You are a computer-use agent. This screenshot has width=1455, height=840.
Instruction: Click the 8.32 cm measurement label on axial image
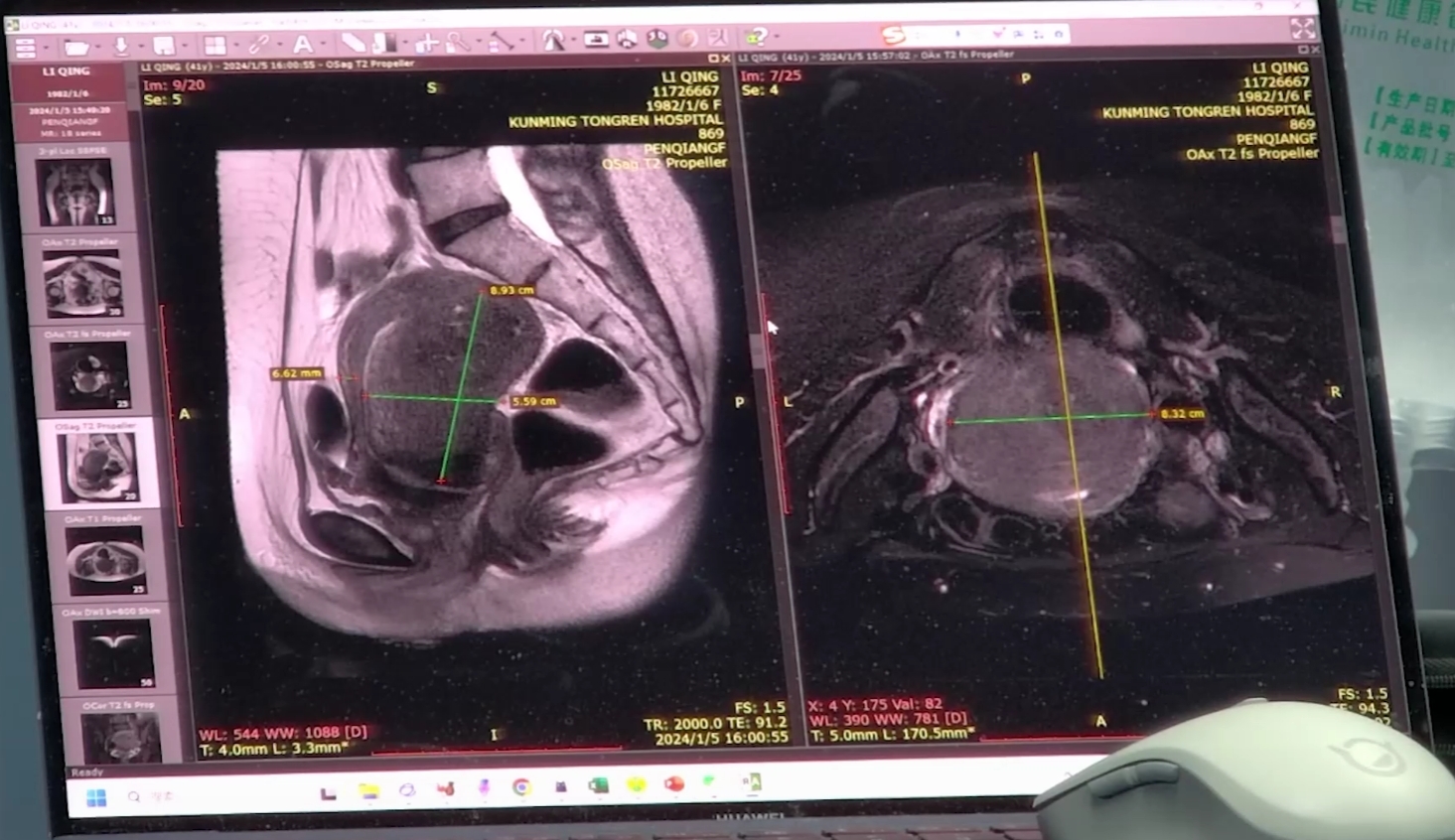(1182, 413)
